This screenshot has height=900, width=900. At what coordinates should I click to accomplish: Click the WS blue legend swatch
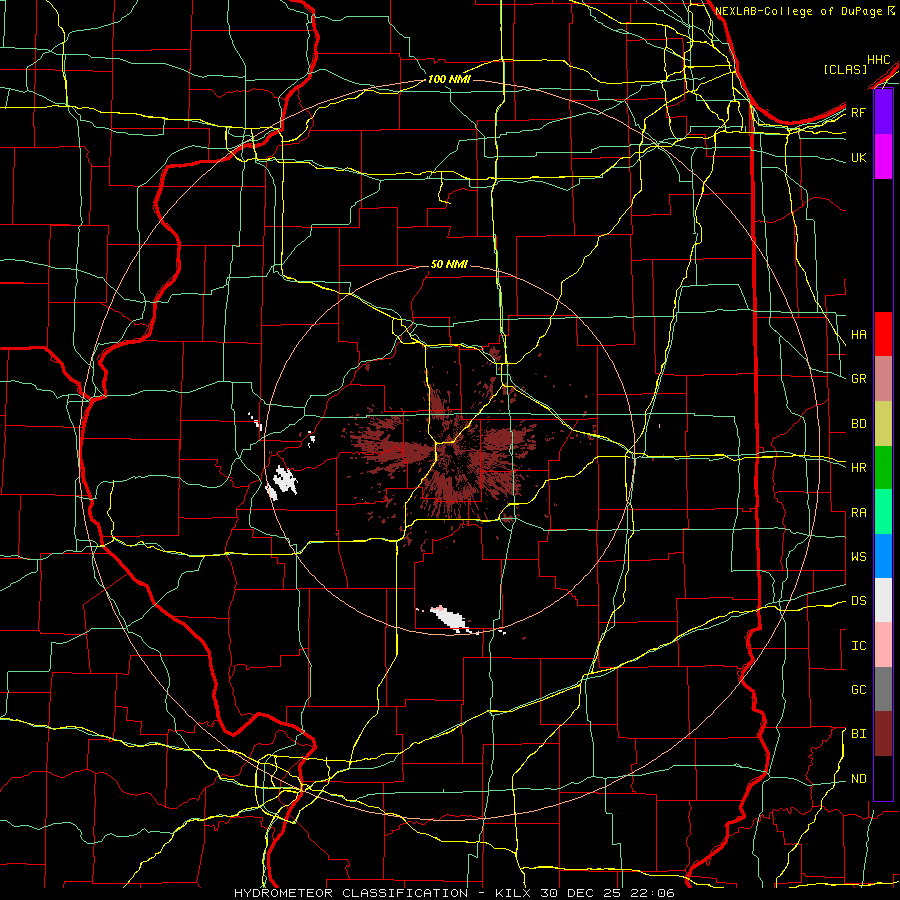[x=883, y=556]
